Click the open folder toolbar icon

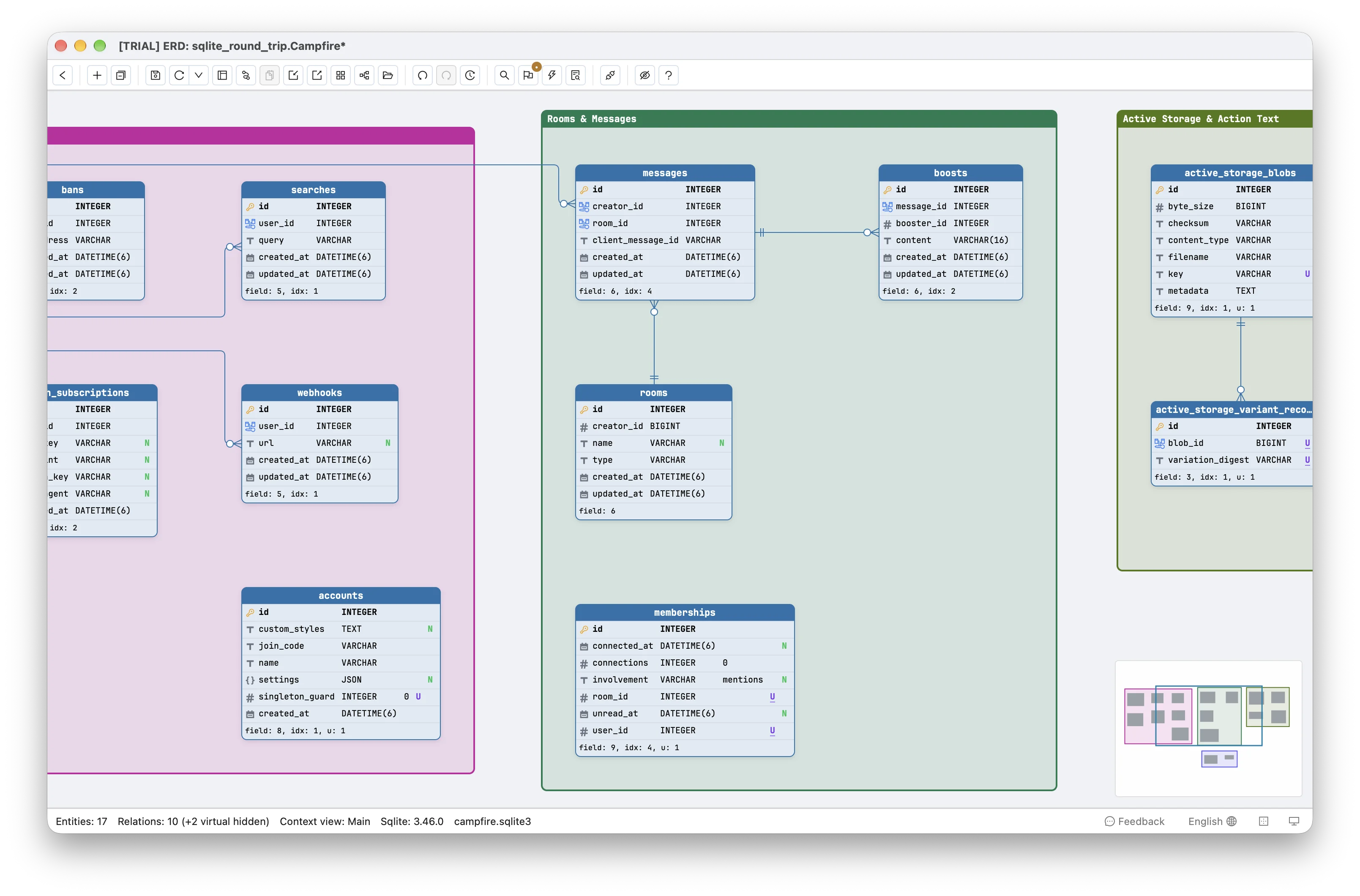click(x=388, y=75)
